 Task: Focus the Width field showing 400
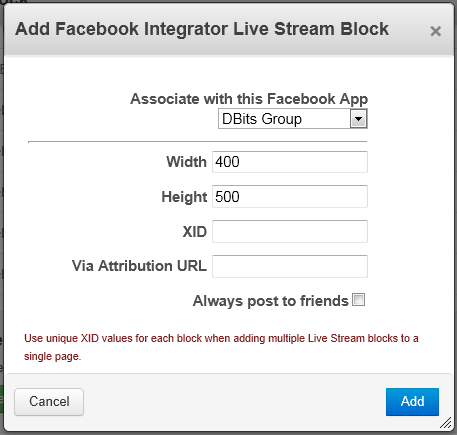coord(290,162)
